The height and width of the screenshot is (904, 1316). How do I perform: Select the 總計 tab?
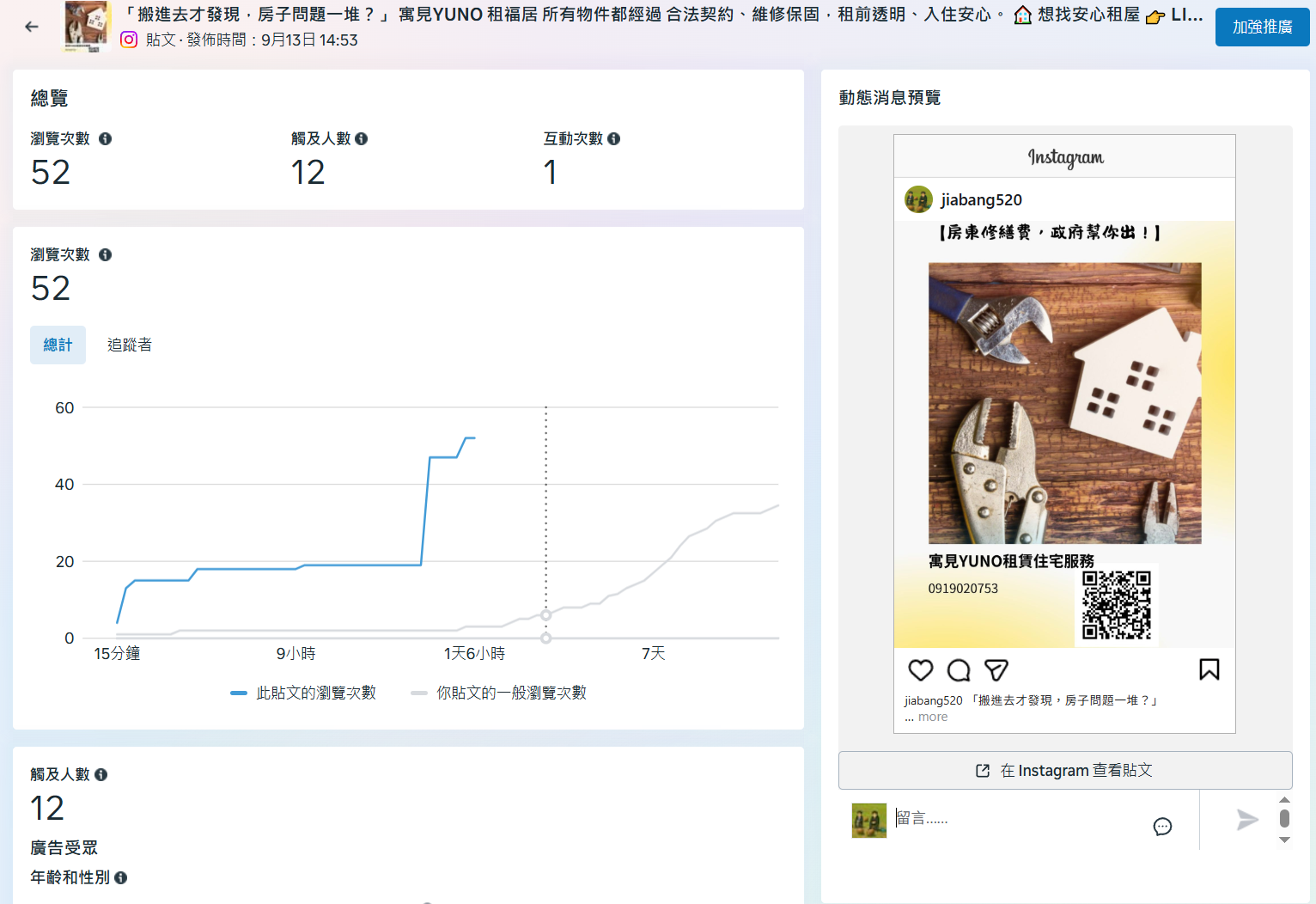click(x=58, y=345)
